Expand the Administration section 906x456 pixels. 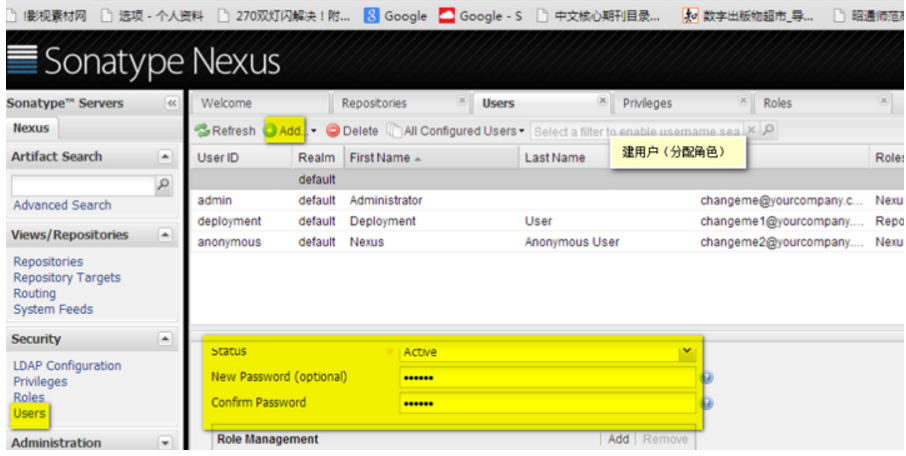tap(165, 442)
